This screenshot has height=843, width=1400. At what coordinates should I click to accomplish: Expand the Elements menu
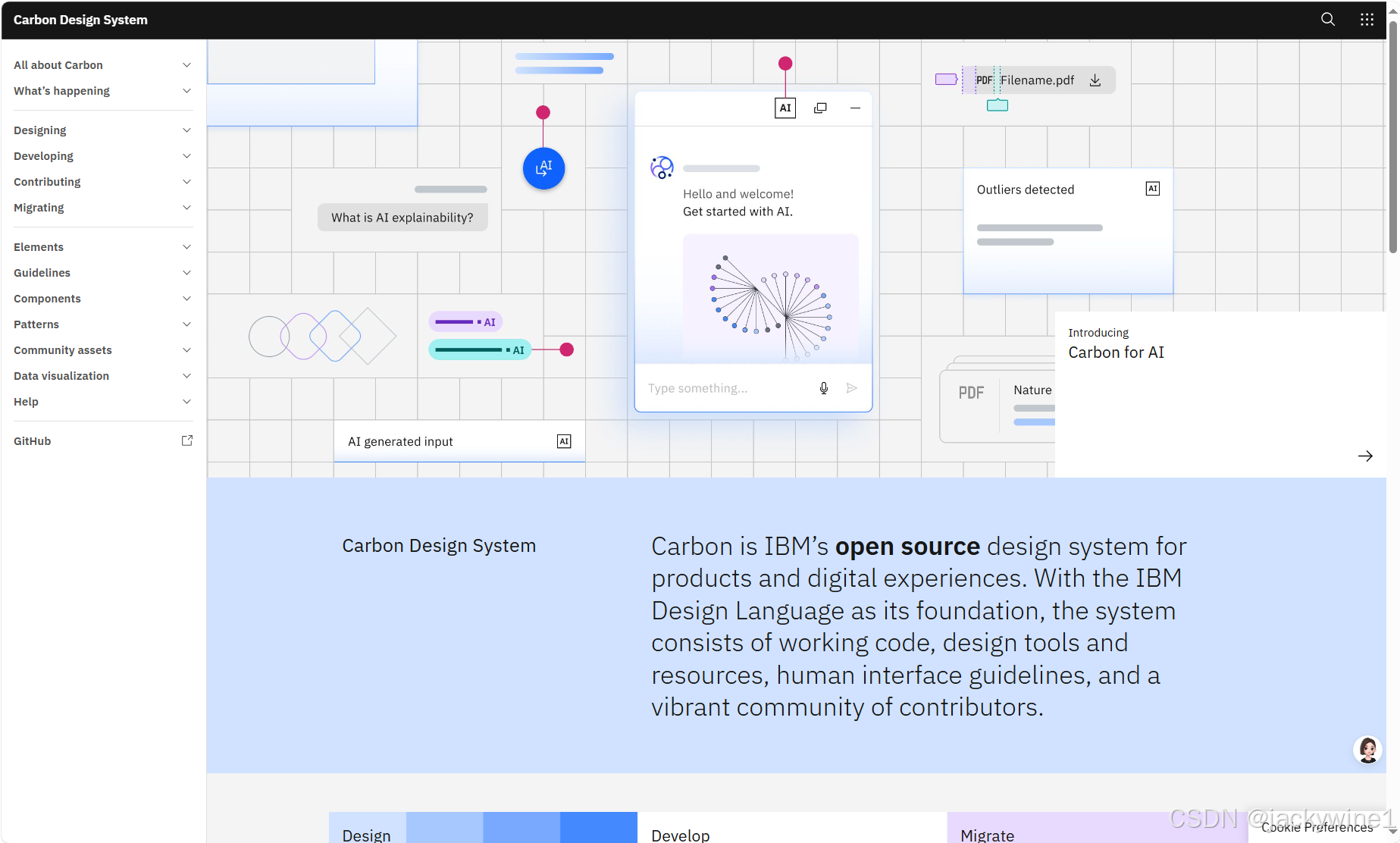tap(102, 247)
